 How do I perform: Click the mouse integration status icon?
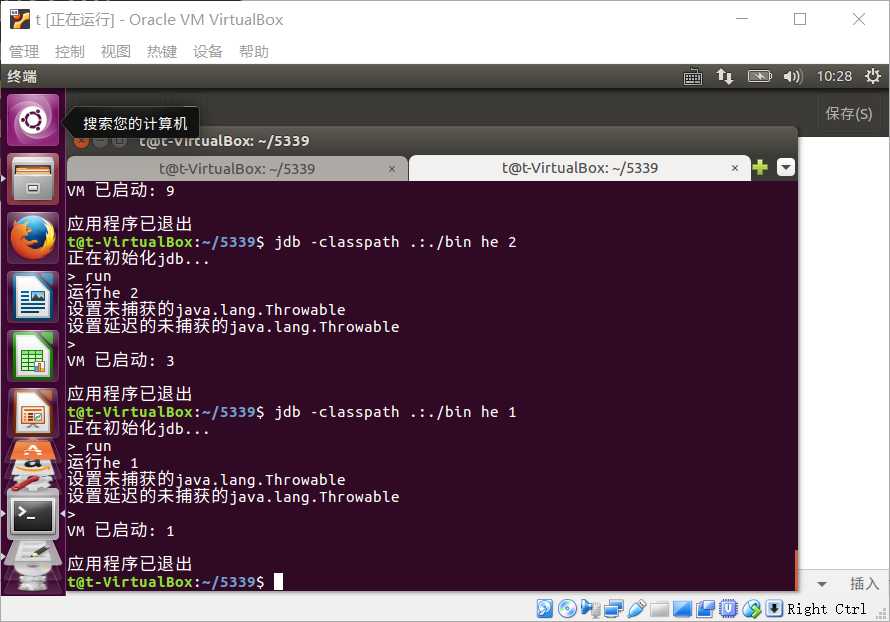point(752,608)
